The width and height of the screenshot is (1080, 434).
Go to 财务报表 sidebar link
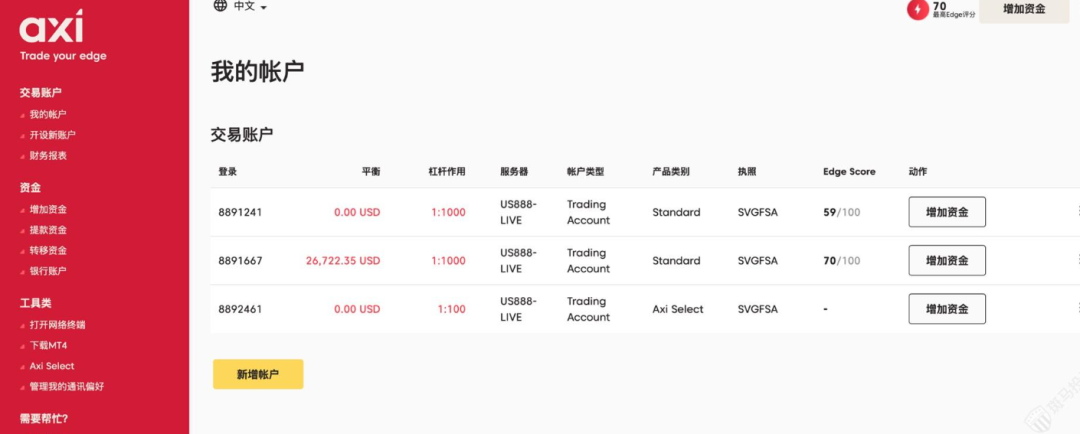click(x=48, y=156)
